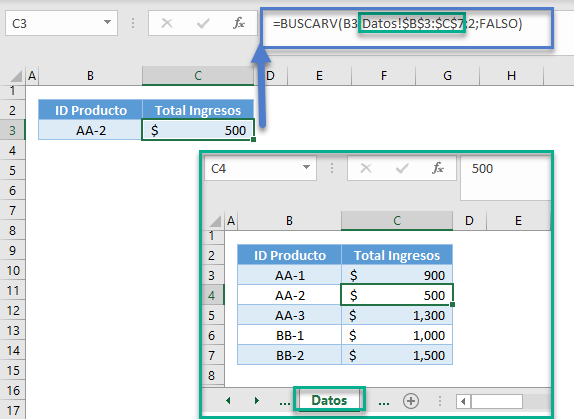This screenshot has width=574, height=419.
Task: Switch to the Datos sheet tab
Action: point(329,400)
